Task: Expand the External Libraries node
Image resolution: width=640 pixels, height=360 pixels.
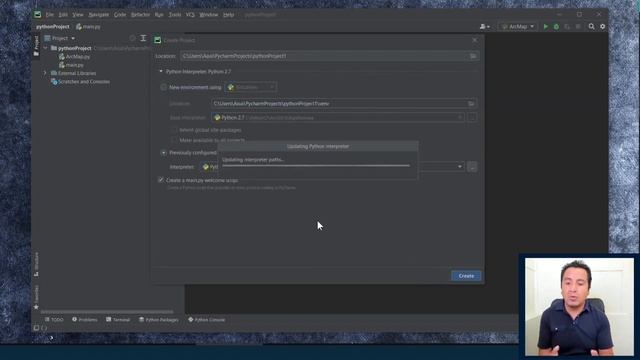Action: pos(45,73)
